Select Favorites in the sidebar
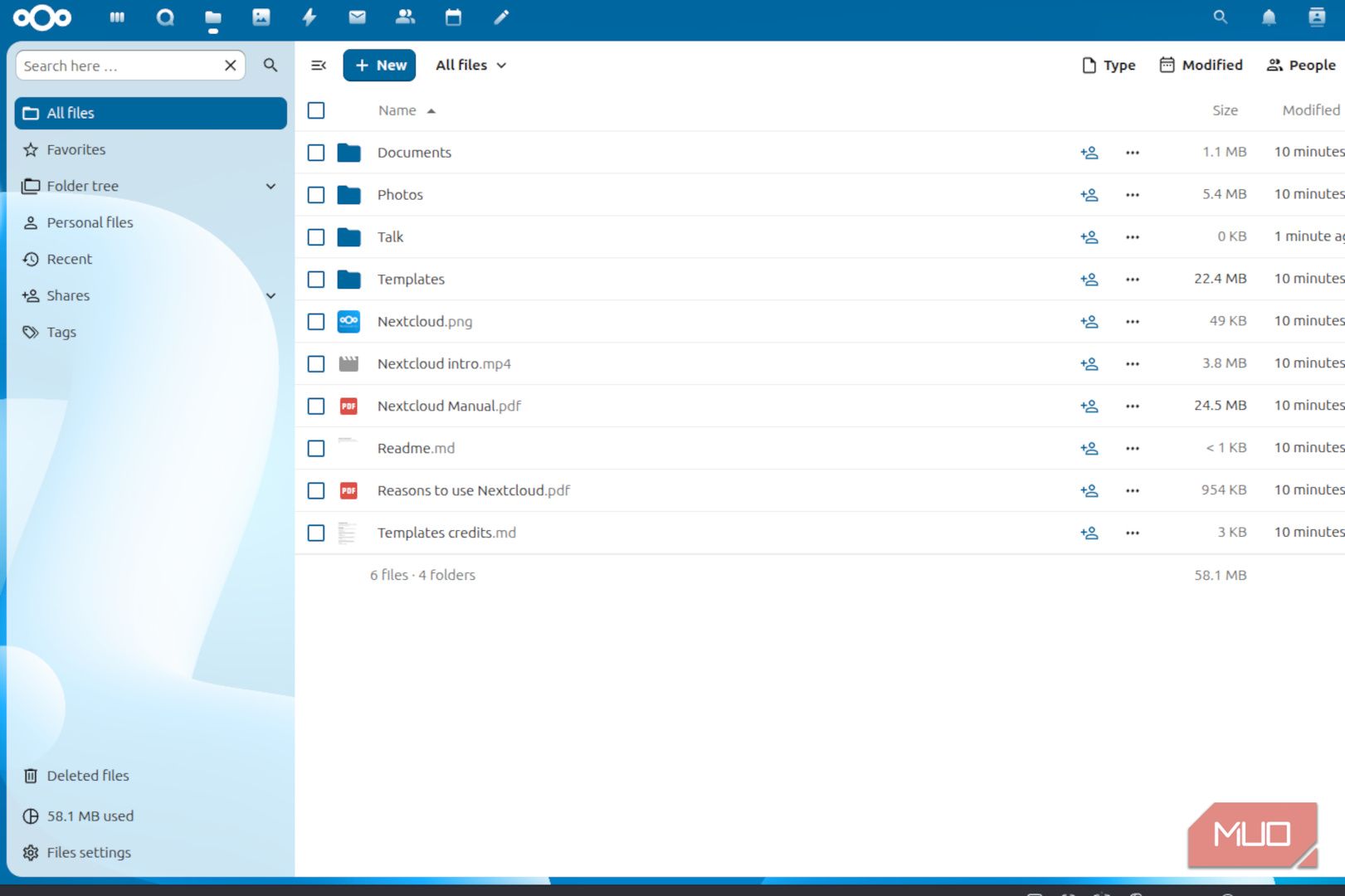Screen dimensions: 1345x896 pyautogui.click(x=151, y=150)
